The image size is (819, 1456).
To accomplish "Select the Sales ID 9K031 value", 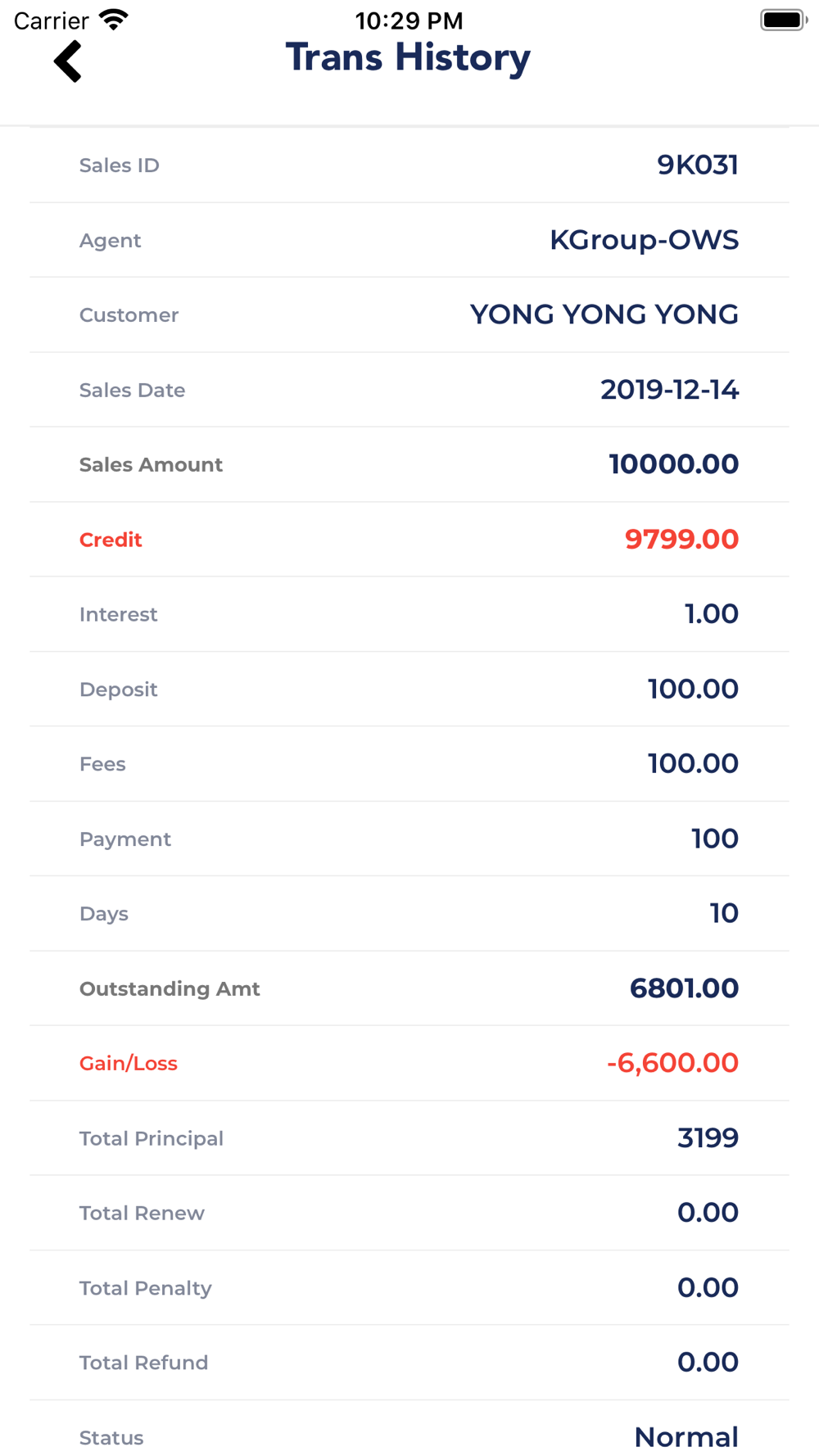I will (x=697, y=165).
